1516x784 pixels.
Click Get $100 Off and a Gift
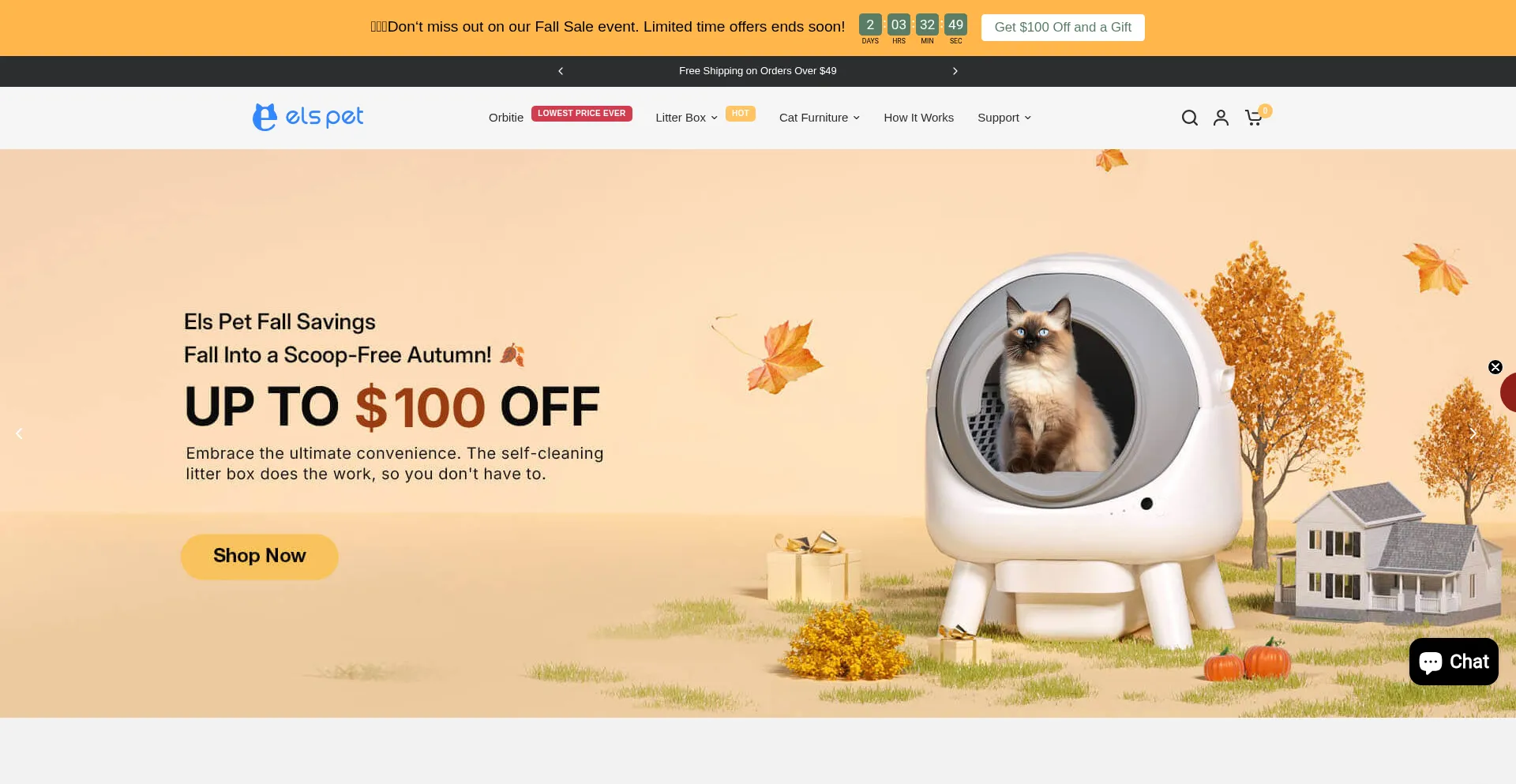point(1063,28)
